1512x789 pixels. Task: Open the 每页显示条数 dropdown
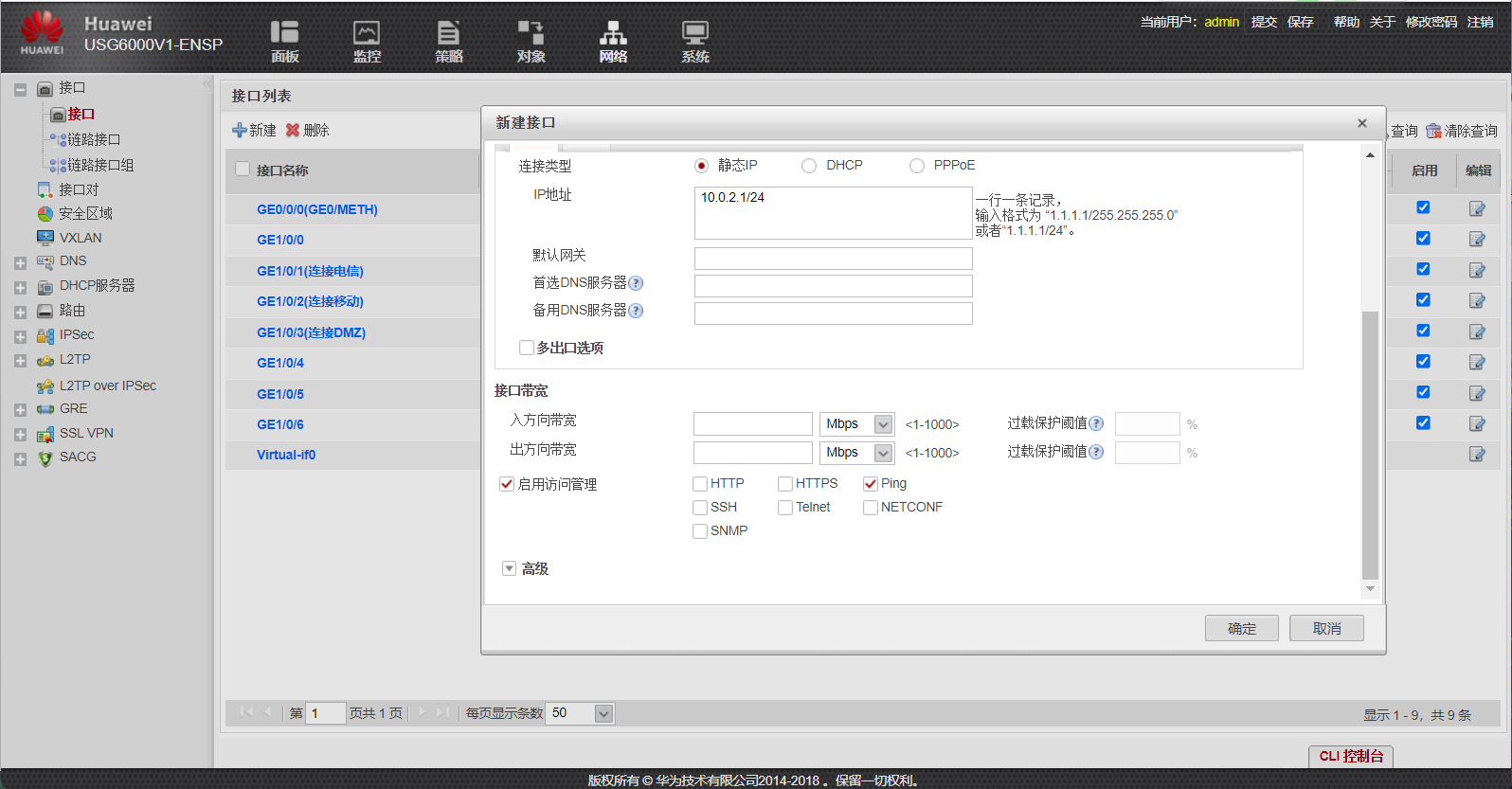click(603, 713)
